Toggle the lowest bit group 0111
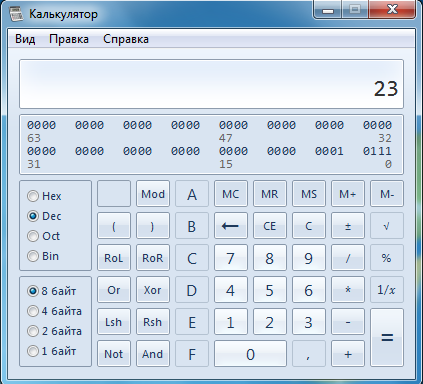The width and height of the screenshot is (423, 384). click(377, 151)
